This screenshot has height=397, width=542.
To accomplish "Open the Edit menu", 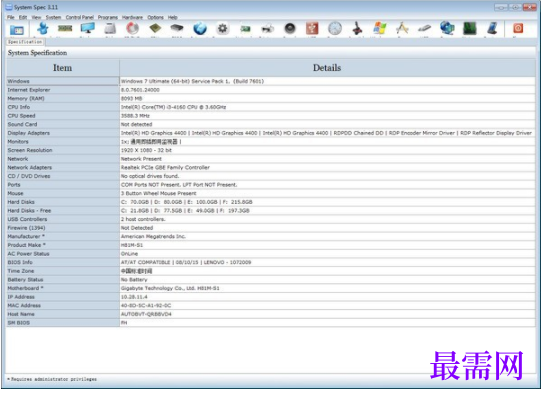I will pyautogui.click(x=23, y=17).
